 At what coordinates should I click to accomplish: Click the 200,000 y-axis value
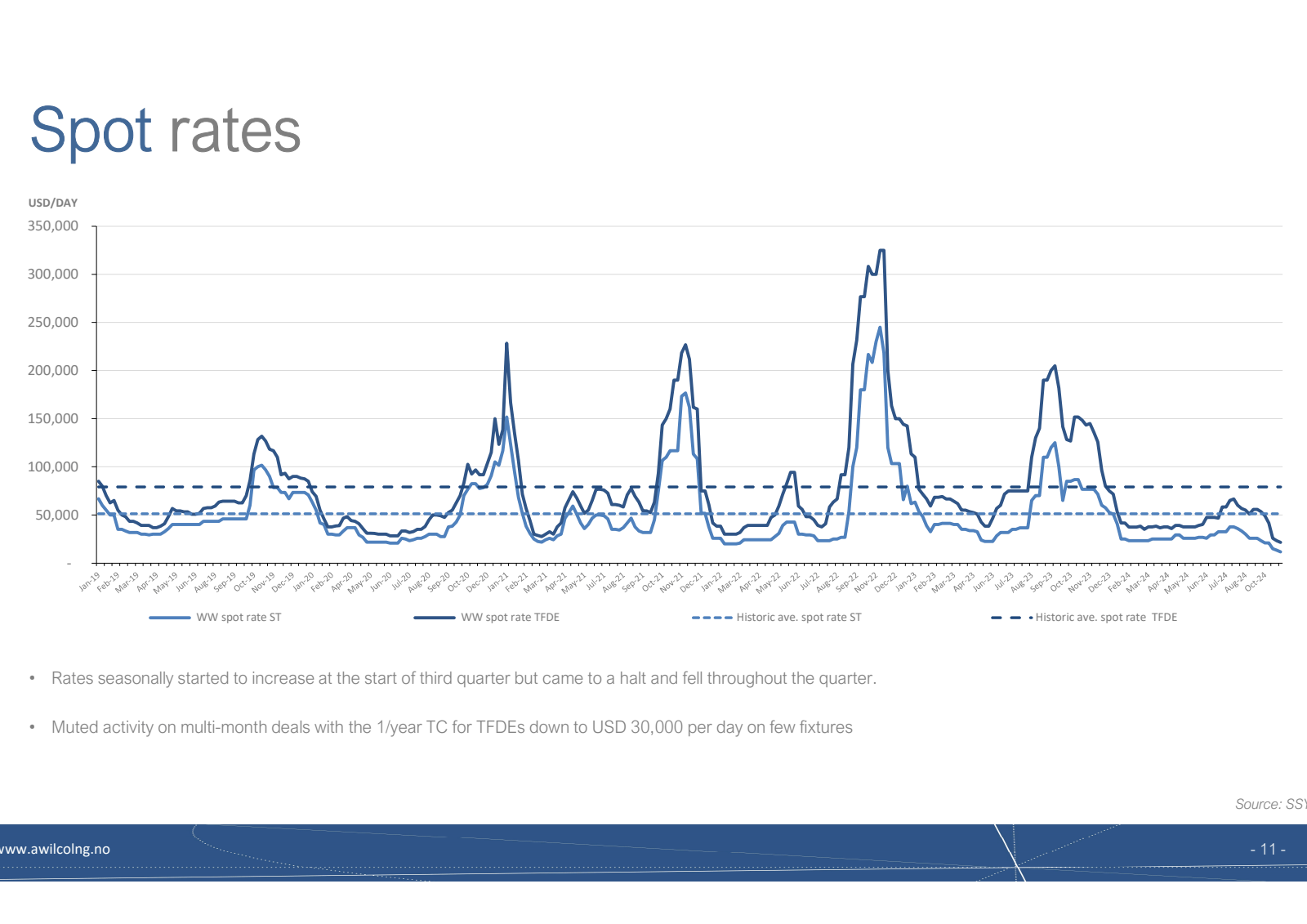coord(53,370)
